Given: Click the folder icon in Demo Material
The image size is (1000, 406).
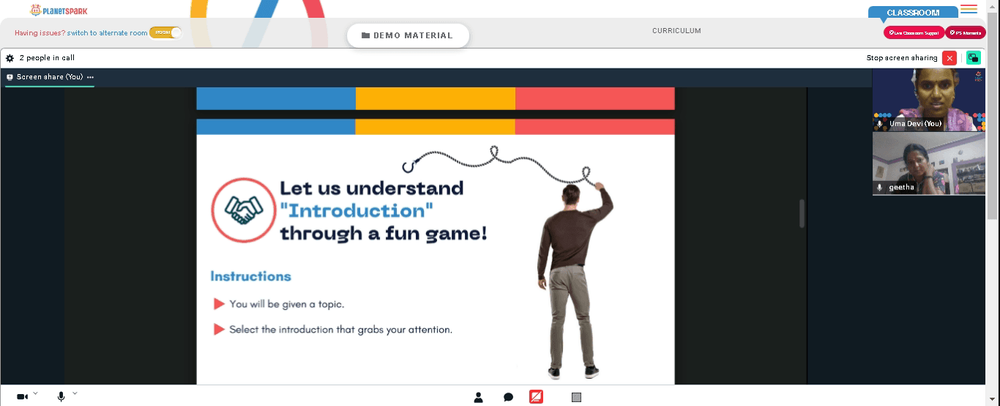Looking at the screenshot, I should click(x=365, y=36).
